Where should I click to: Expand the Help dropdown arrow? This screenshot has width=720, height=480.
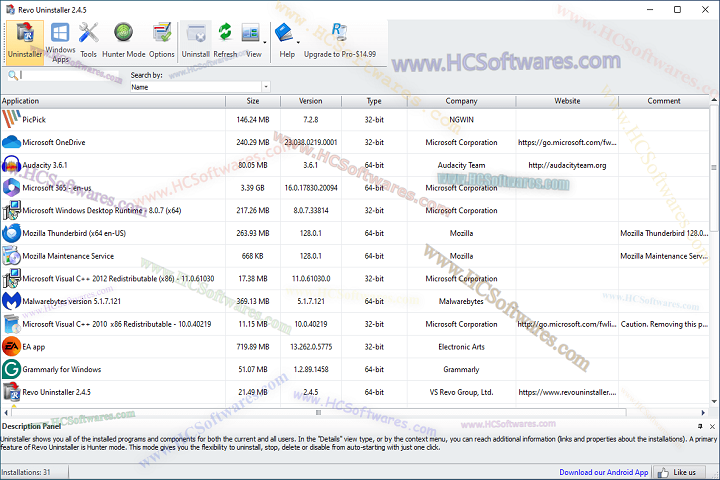(x=298, y=42)
